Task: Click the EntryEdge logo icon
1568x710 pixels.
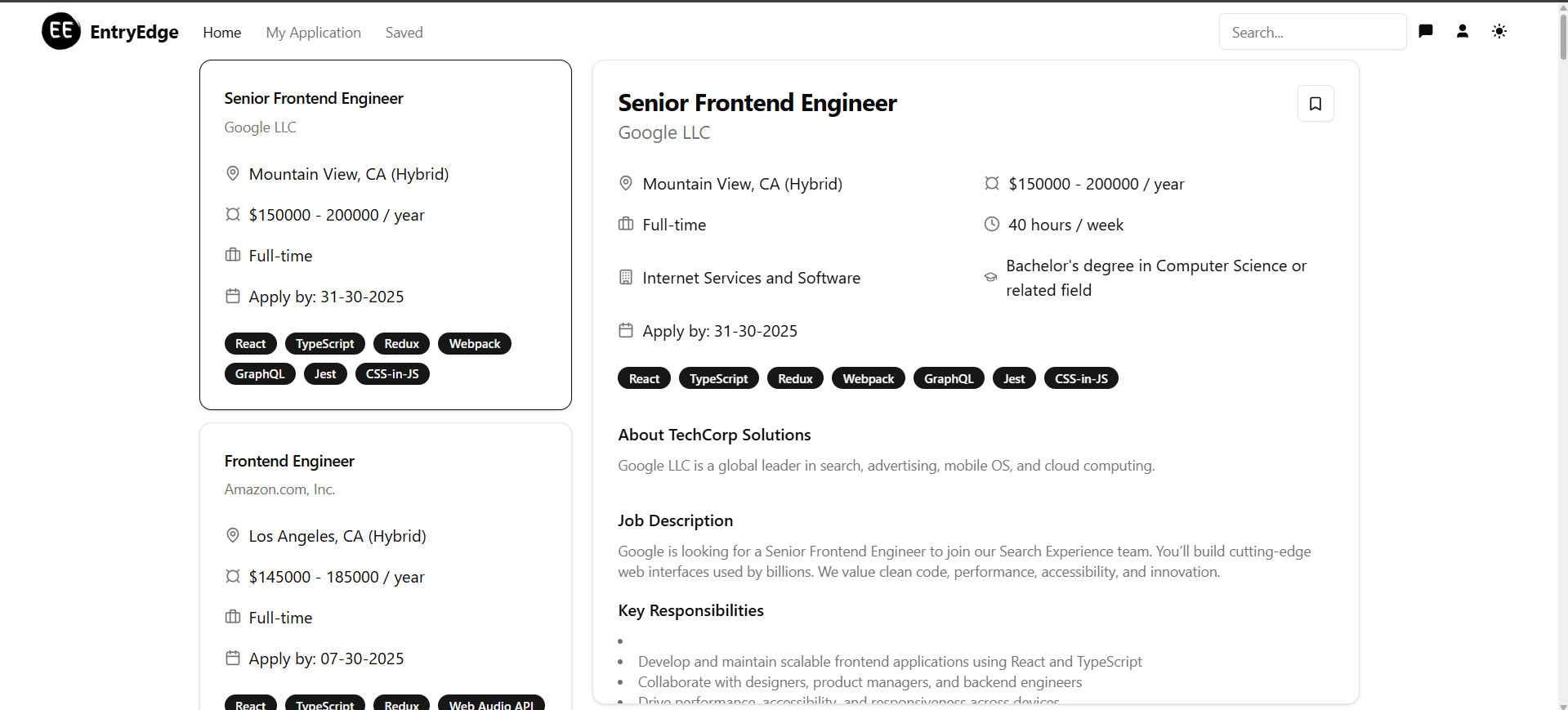Action: pos(60,31)
